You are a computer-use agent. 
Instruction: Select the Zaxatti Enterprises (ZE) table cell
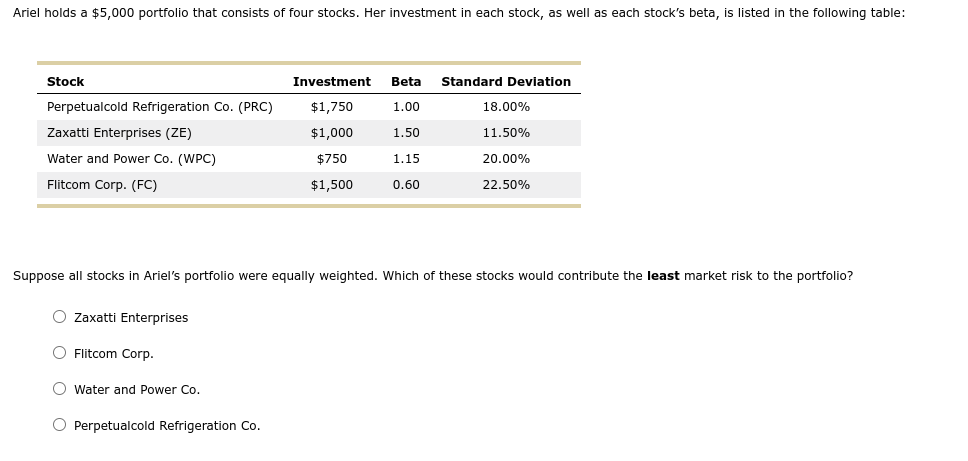coord(119,133)
